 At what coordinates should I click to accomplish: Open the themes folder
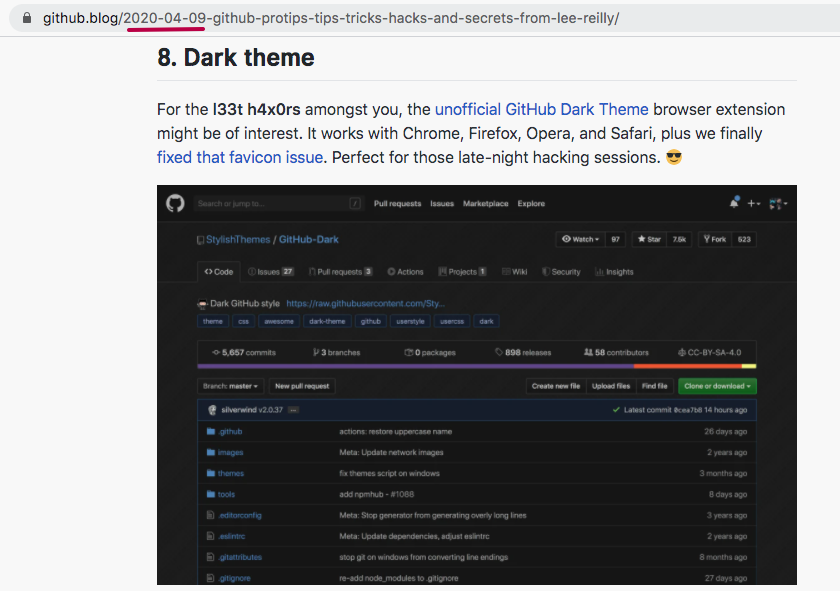click(231, 473)
